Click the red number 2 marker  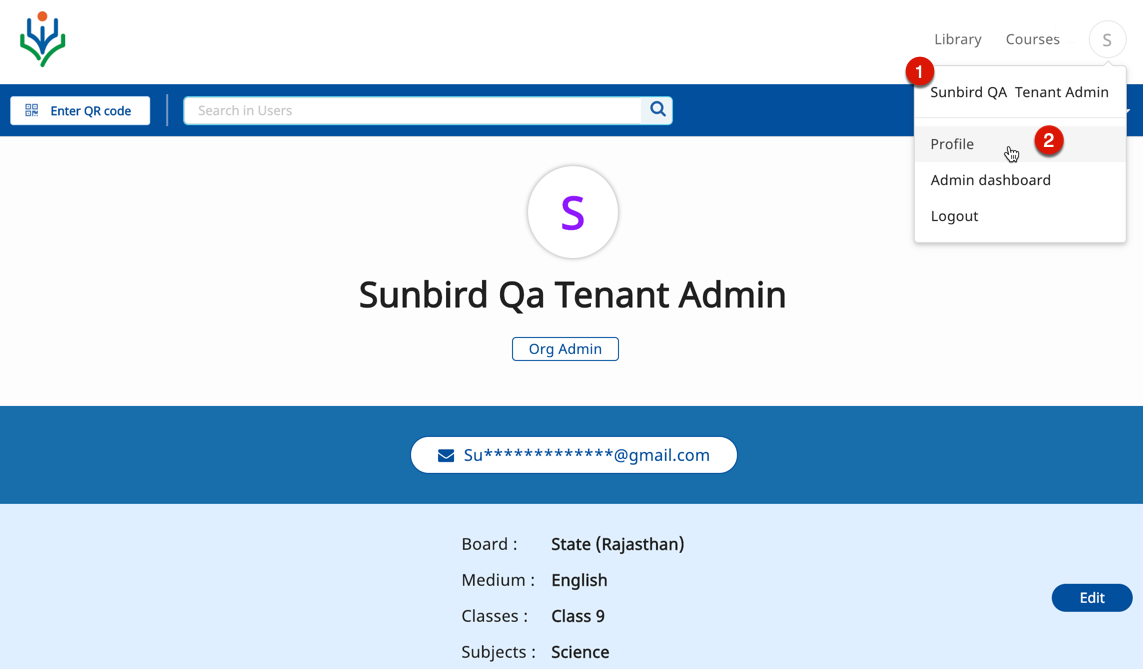tap(1048, 141)
